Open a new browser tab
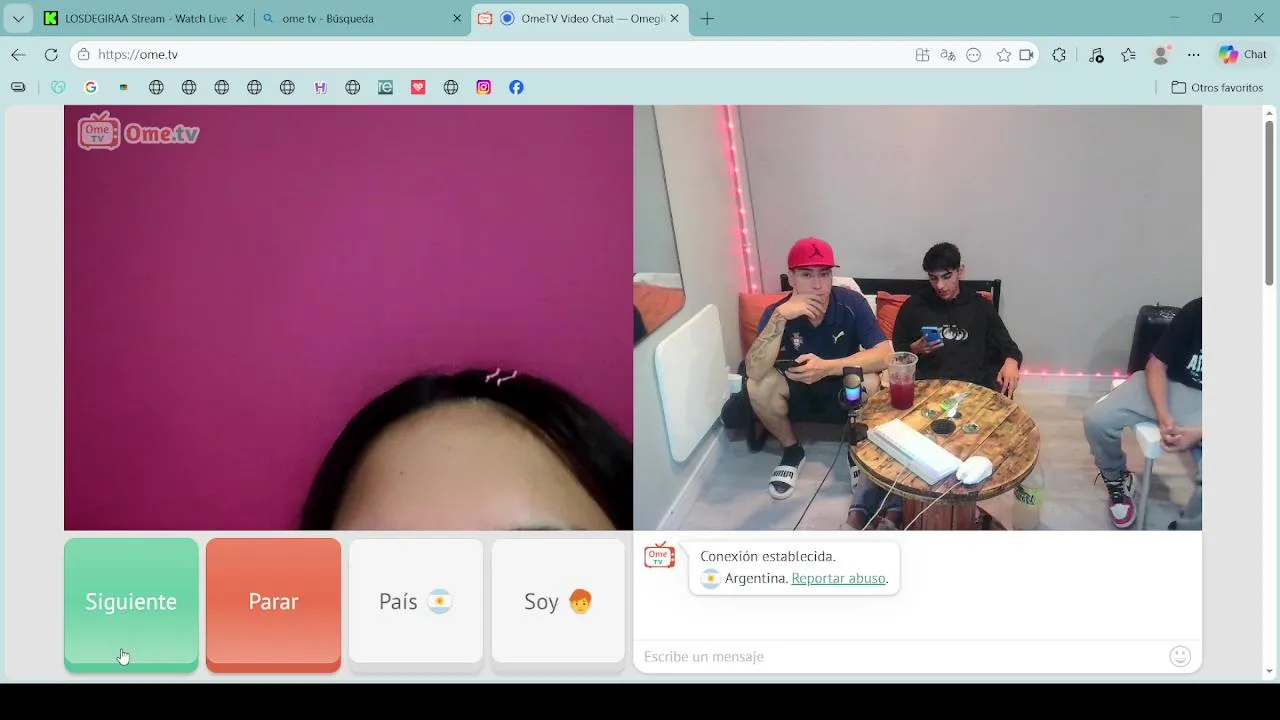This screenshot has height=720, width=1280. [x=707, y=19]
